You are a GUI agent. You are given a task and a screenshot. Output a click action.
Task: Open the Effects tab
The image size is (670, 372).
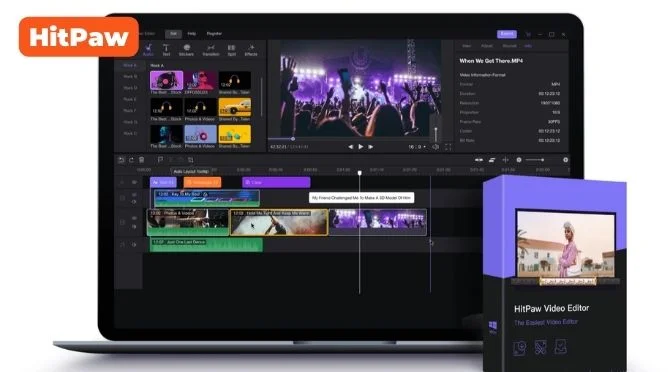tap(251, 50)
